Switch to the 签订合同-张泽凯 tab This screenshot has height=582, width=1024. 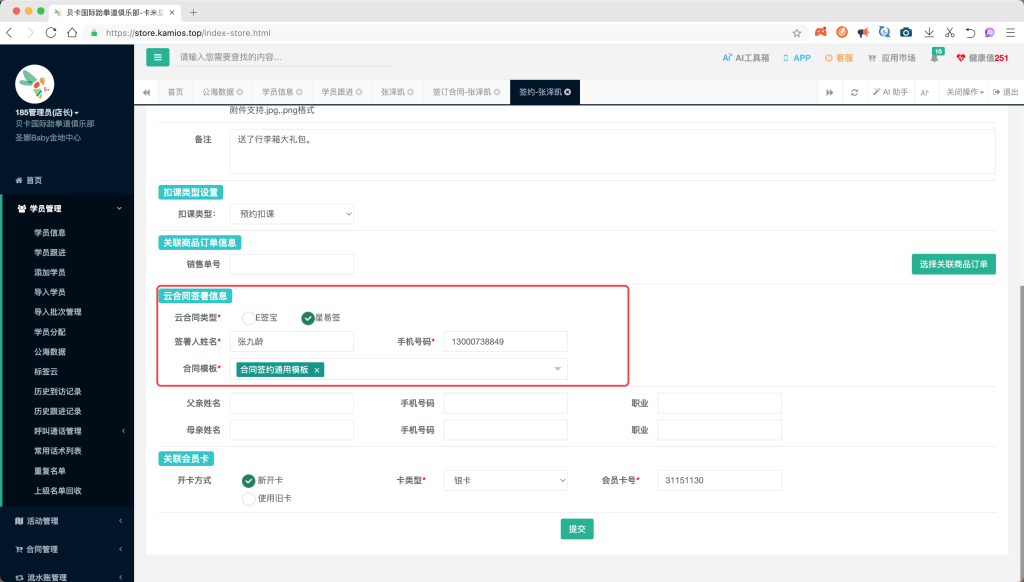coord(462,92)
